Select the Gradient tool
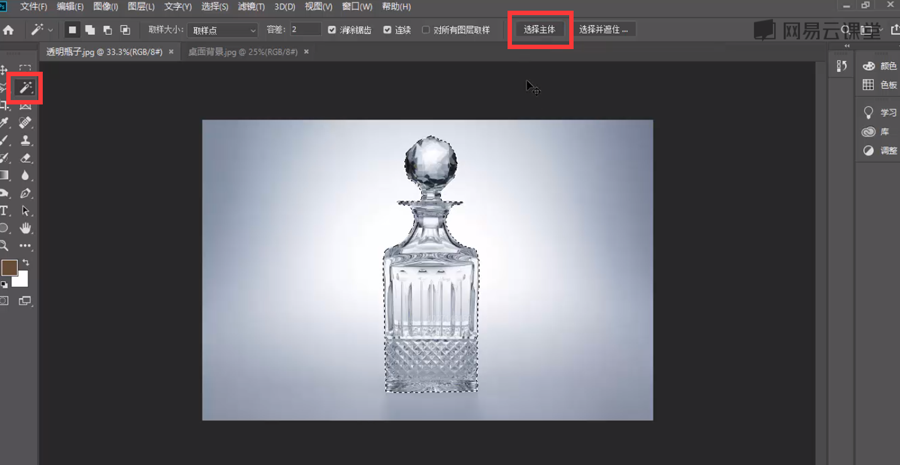 [4, 175]
